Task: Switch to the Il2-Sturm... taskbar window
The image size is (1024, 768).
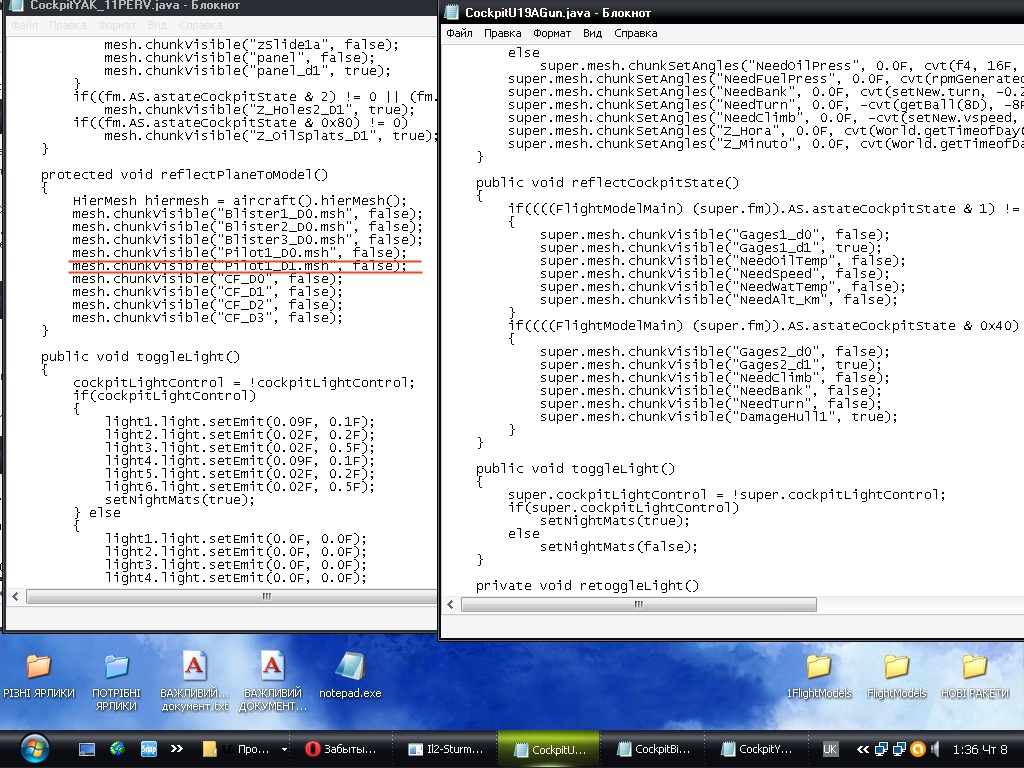Action: (445, 749)
